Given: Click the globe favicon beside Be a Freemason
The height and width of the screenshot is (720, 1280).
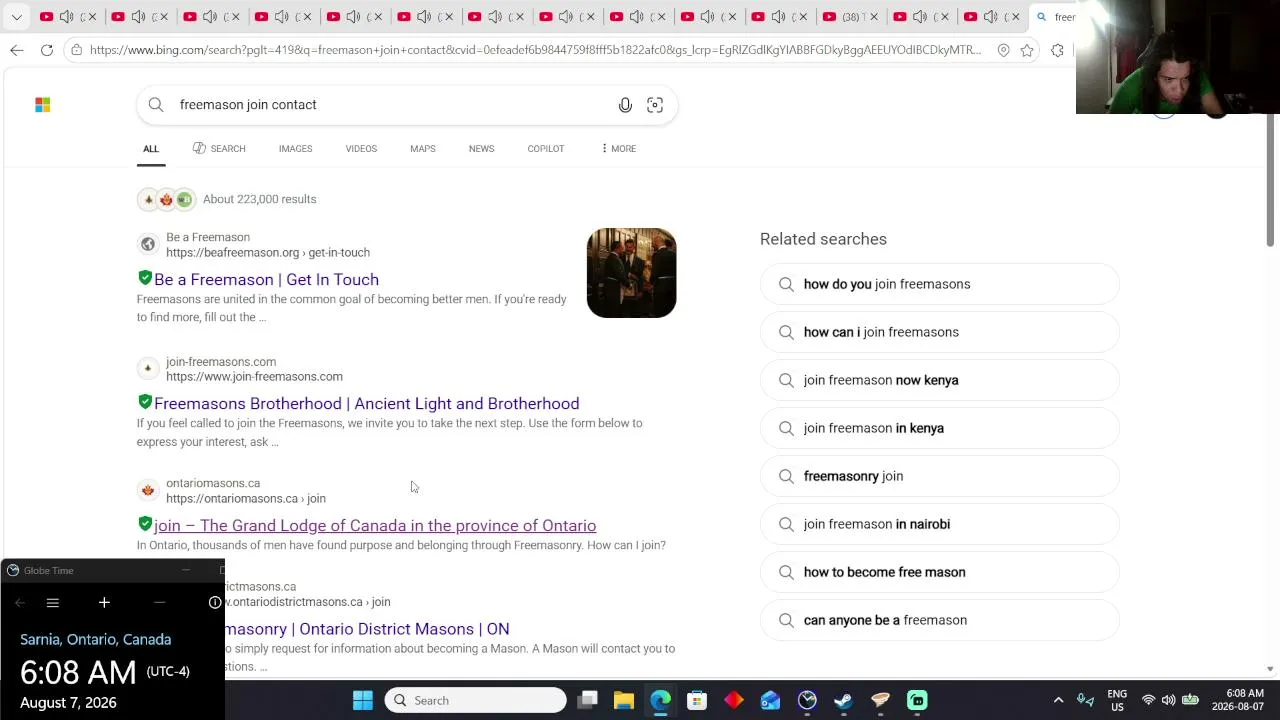Looking at the screenshot, I should tap(148, 244).
